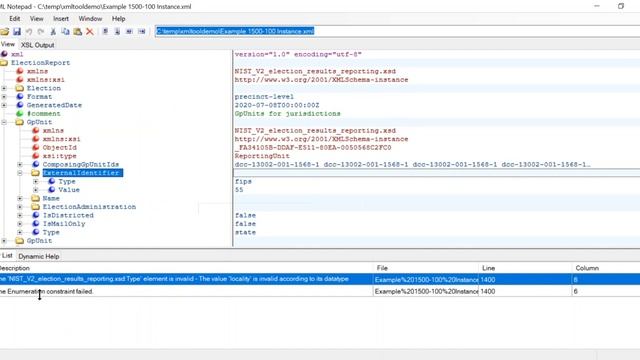
Task: Select the 'Enumeration constraint failed' error row
Action: [x=320, y=291]
